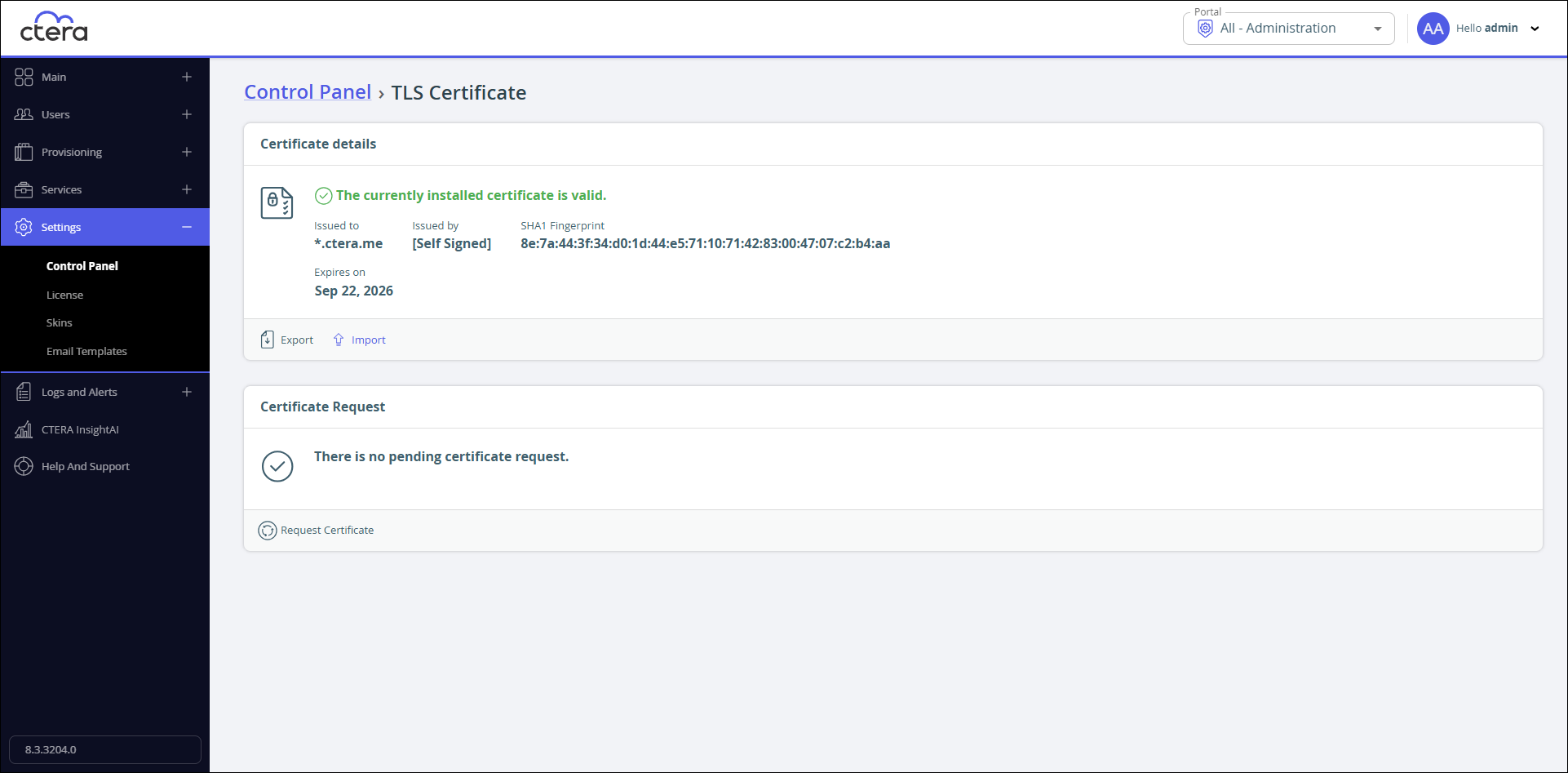The width and height of the screenshot is (1568, 773).
Task: Click the Help And Support lifebuoy icon
Action: [x=24, y=466]
